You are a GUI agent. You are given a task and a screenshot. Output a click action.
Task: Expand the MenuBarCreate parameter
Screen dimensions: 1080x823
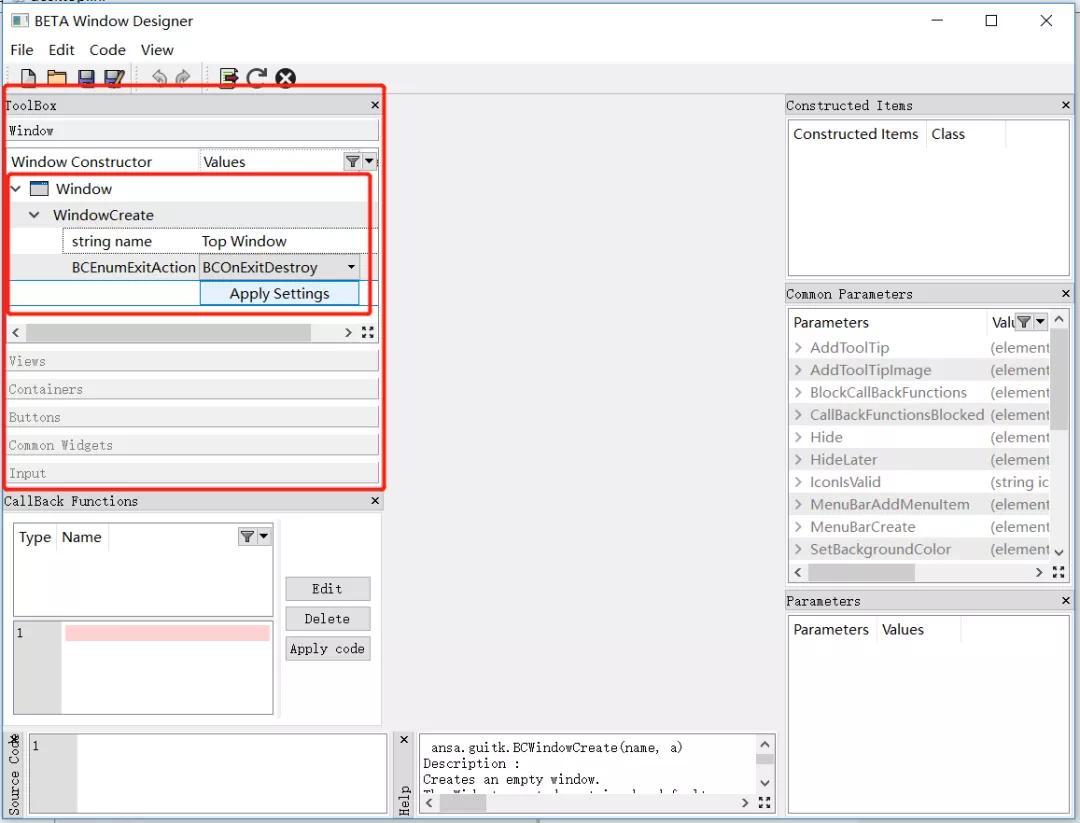[798, 526]
